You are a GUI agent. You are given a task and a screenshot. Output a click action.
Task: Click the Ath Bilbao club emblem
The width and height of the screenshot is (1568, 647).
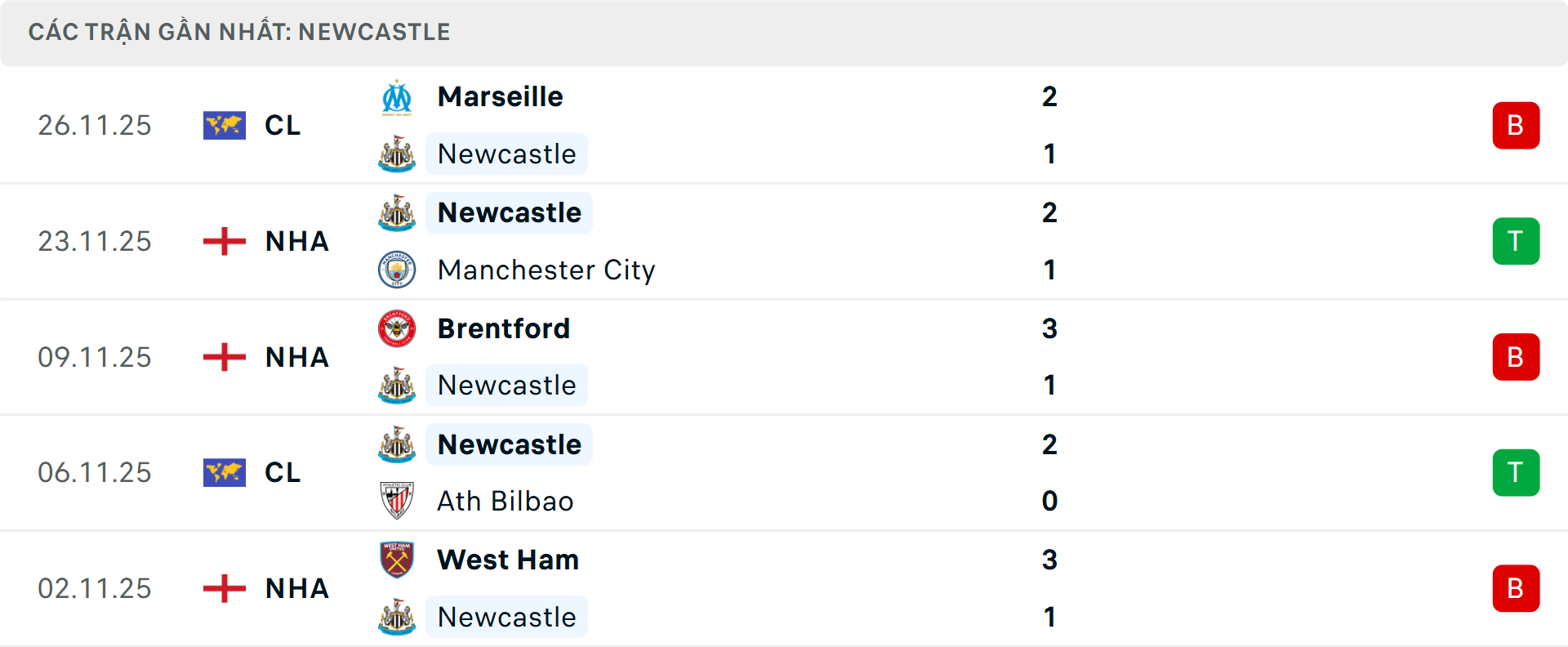coord(397,501)
